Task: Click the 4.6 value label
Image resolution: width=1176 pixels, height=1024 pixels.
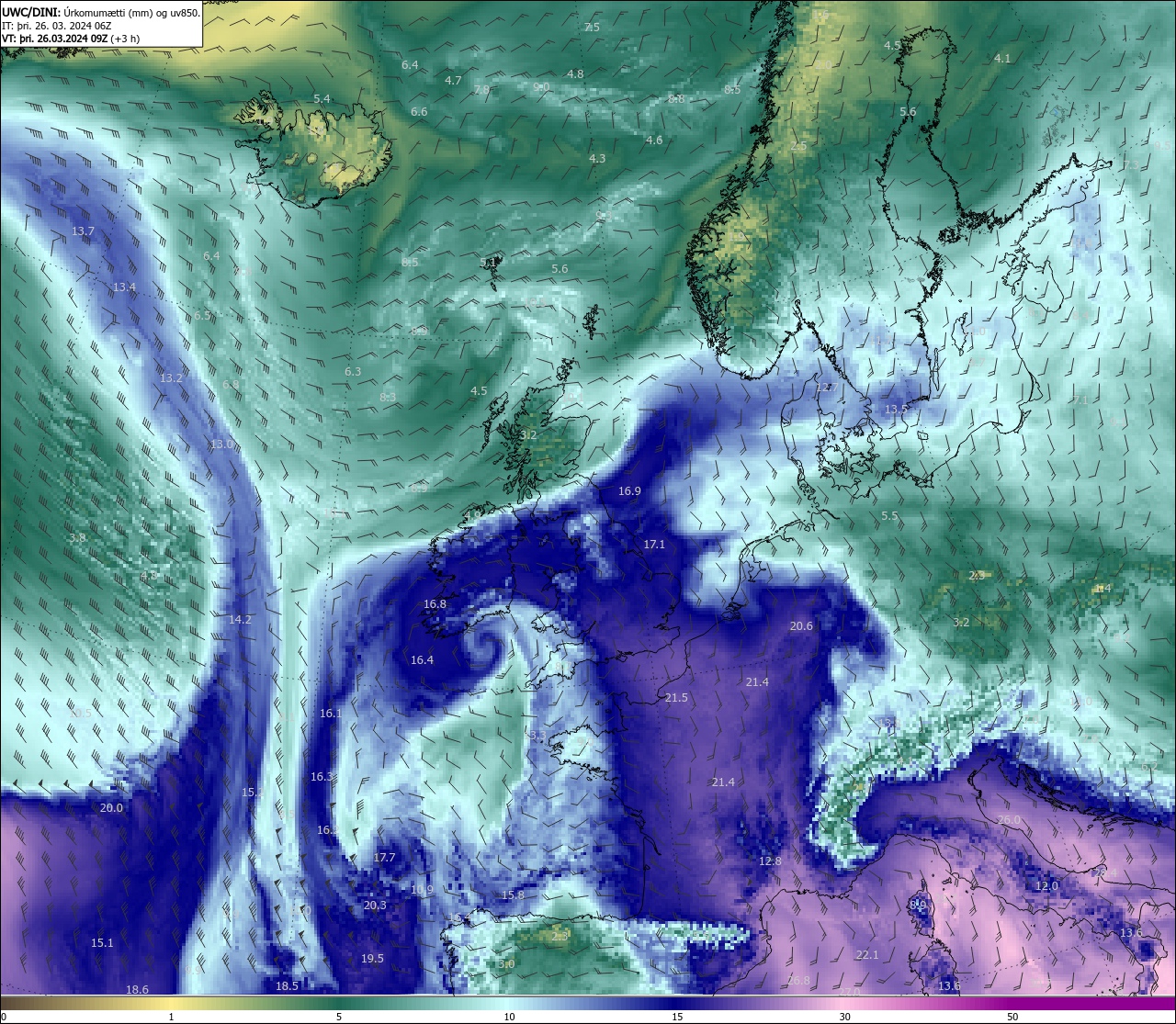Action: [654, 141]
